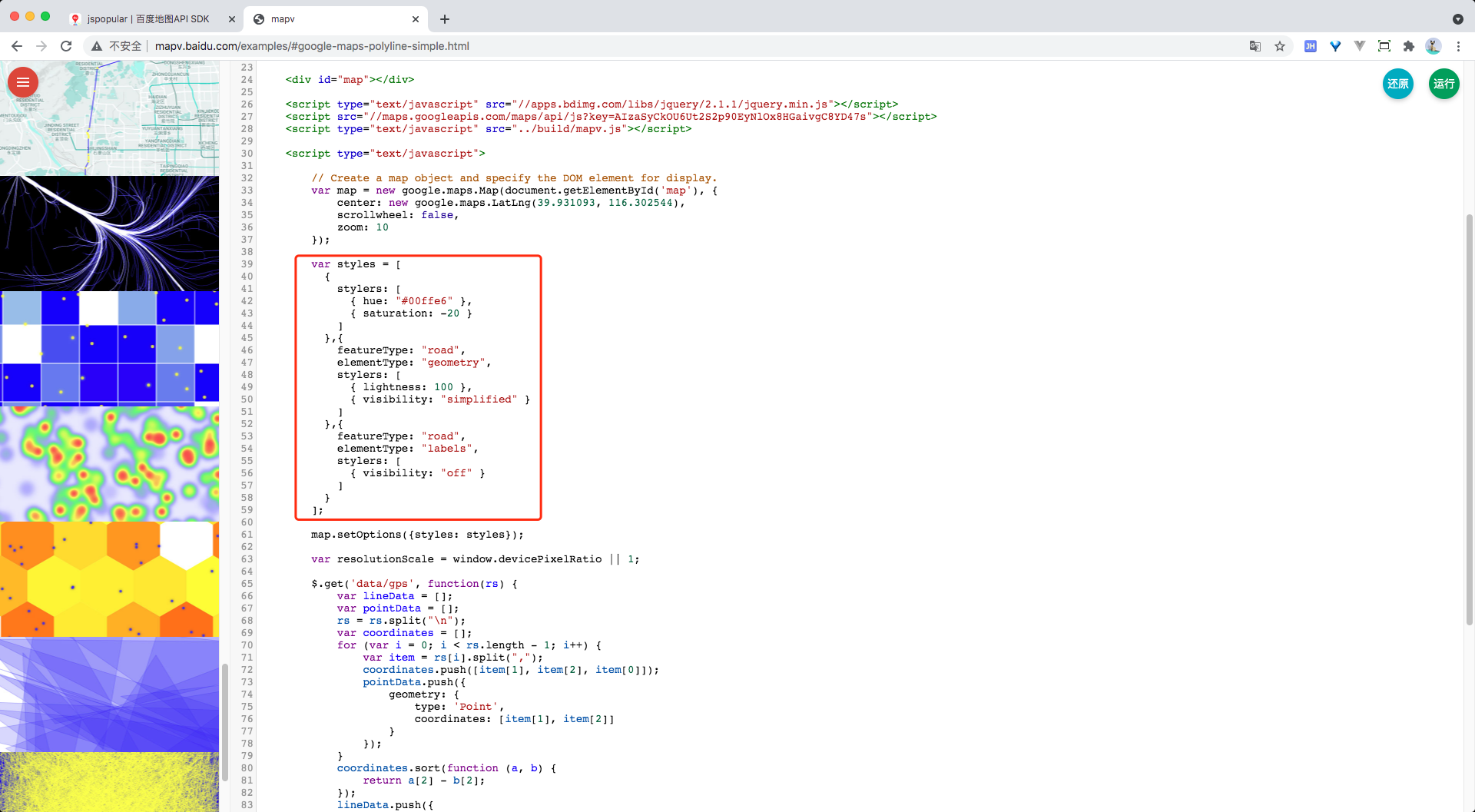Click the elementType "geometry" value
This screenshot has height=812, width=1475.
453,363
